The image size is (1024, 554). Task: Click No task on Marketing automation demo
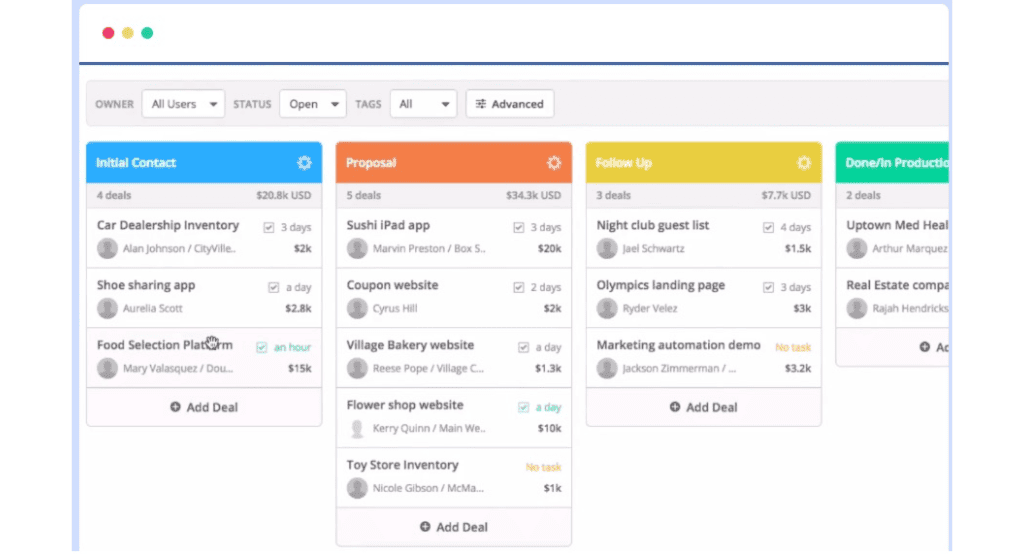click(793, 347)
